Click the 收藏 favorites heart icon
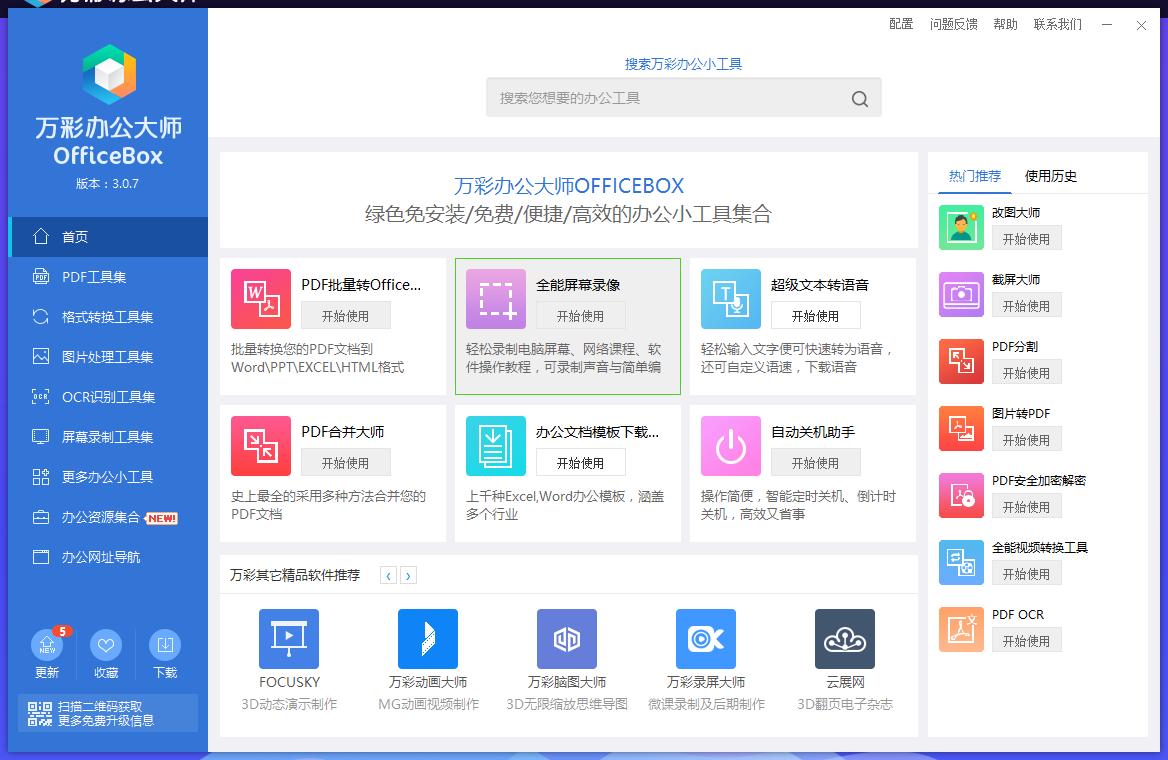The image size is (1168, 760). 106,644
